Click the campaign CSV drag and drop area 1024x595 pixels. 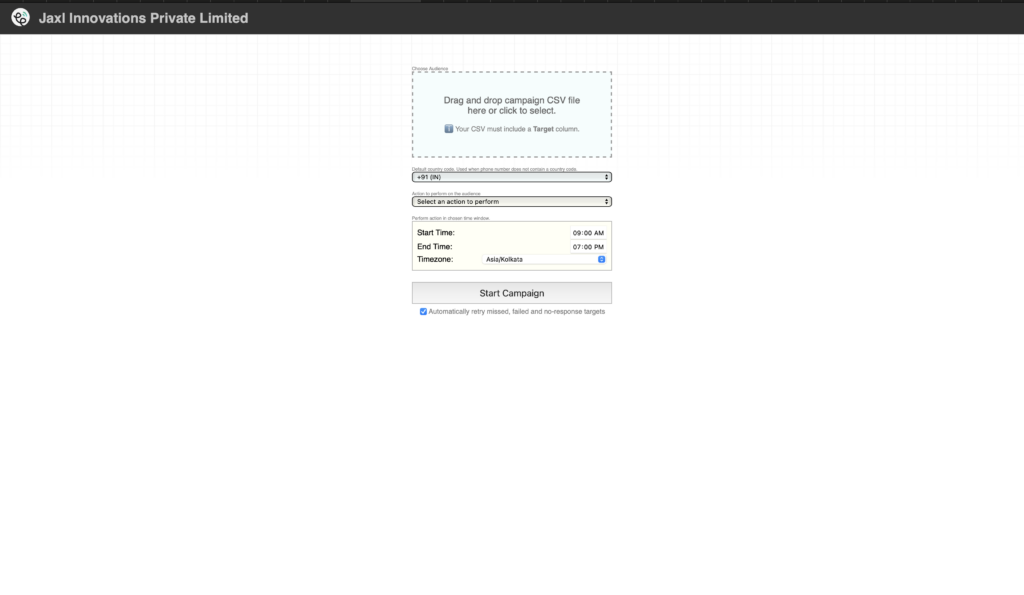click(511, 114)
